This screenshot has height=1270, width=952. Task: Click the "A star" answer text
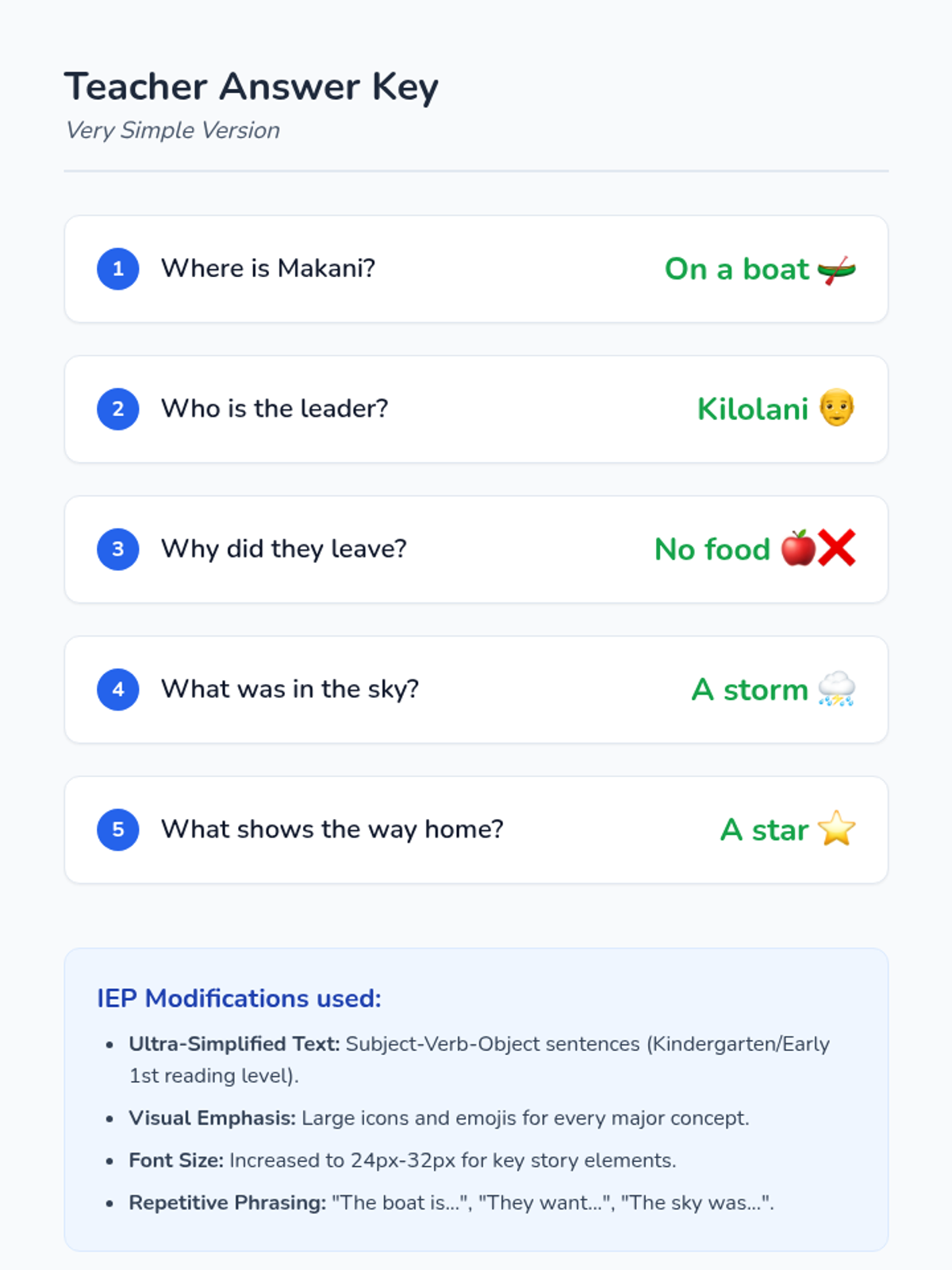pos(764,830)
